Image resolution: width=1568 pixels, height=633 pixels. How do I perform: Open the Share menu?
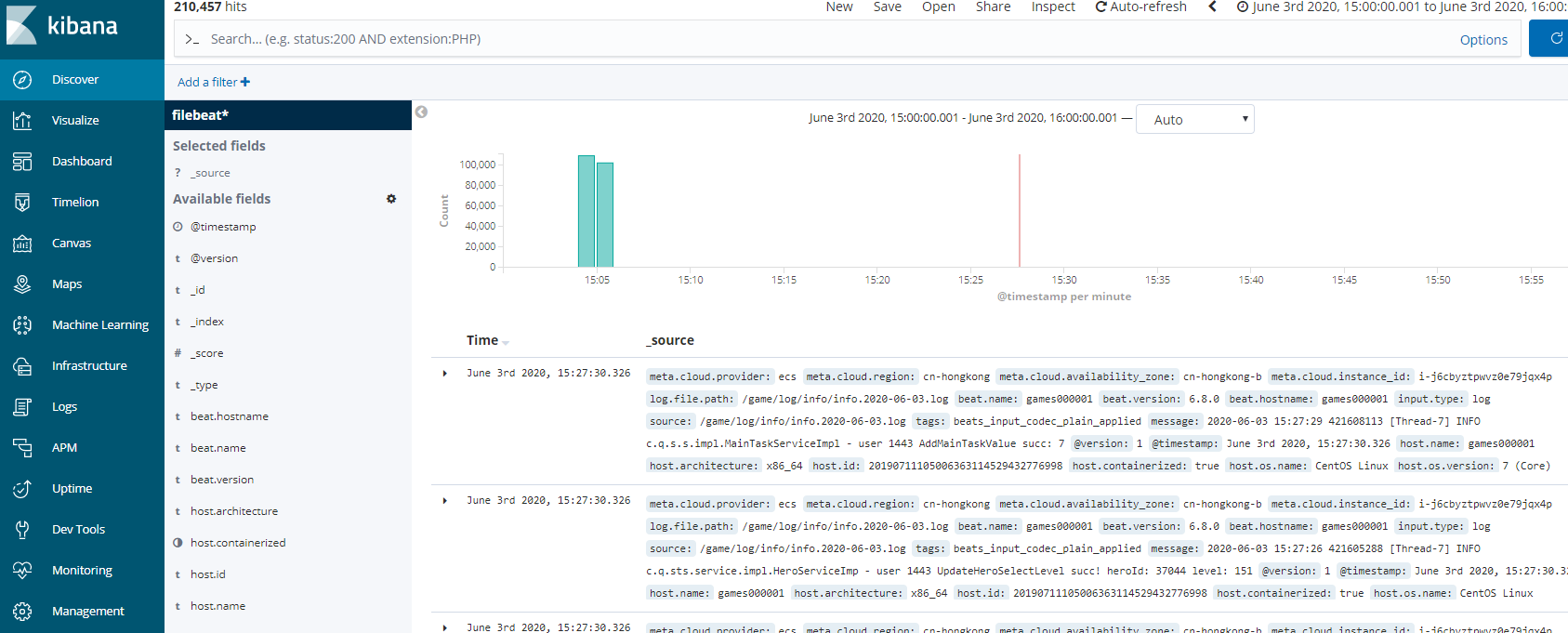[x=993, y=7]
